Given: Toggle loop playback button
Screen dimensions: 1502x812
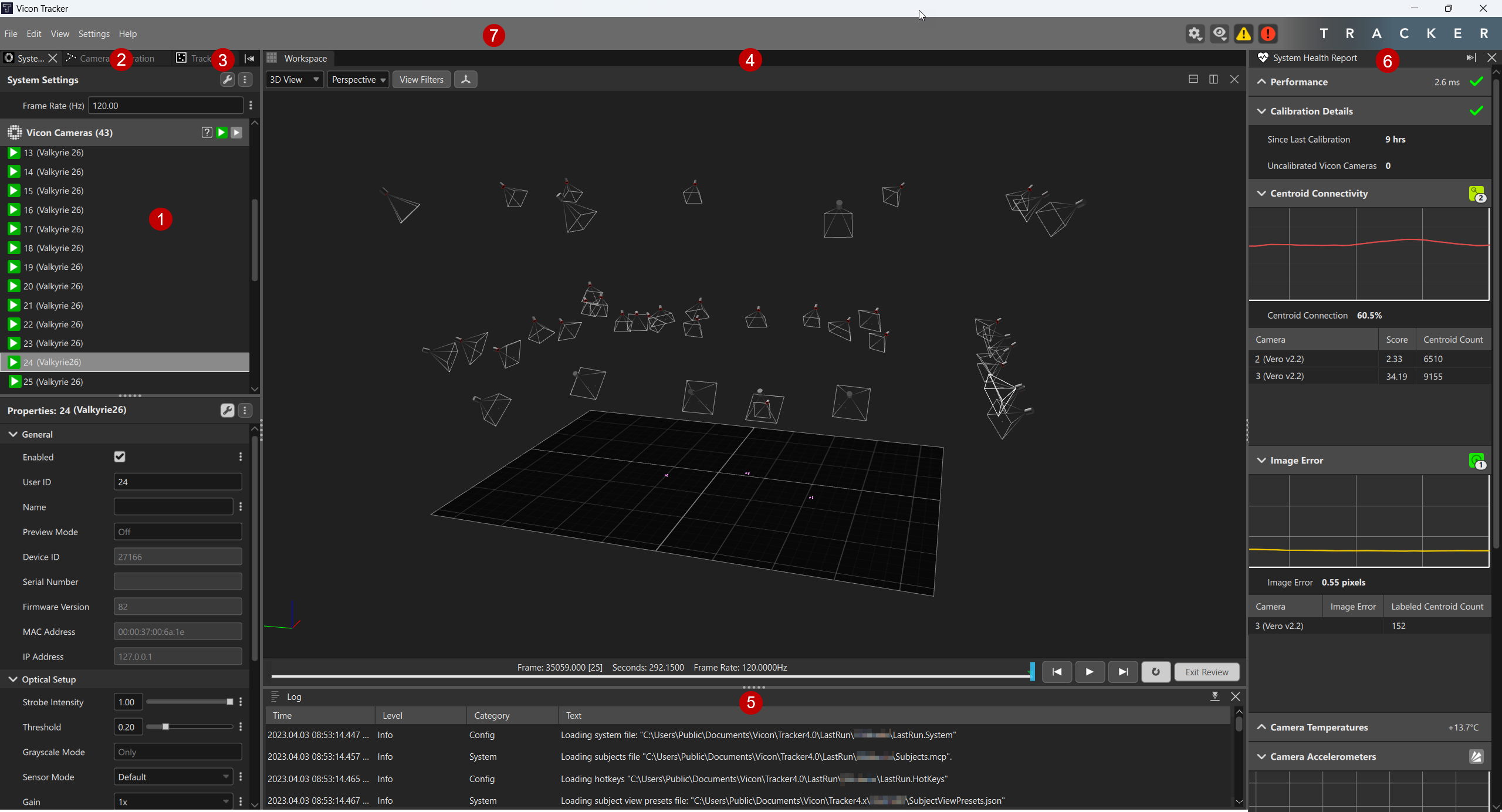Looking at the screenshot, I should pos(1156,672).
